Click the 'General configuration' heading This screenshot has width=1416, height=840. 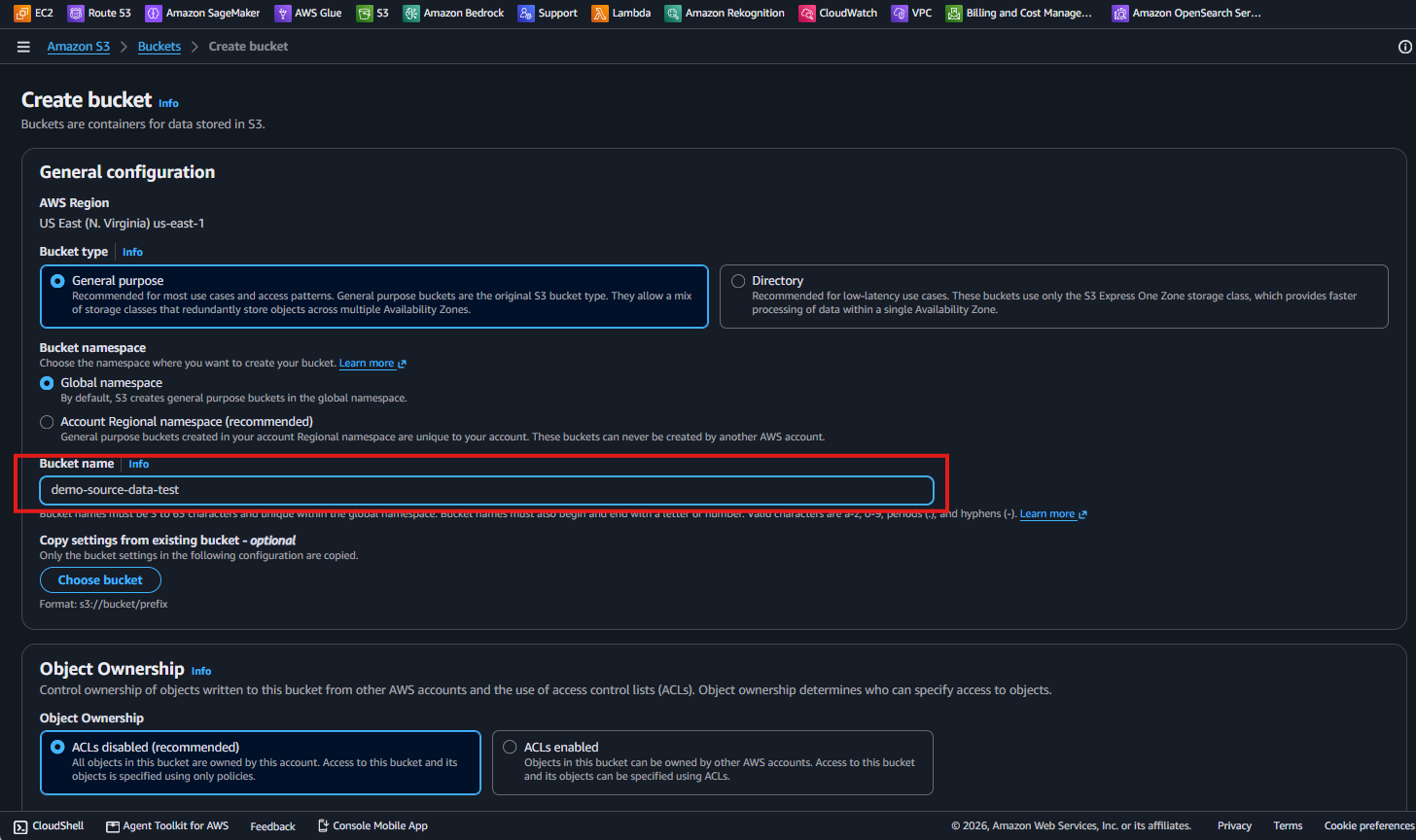[x=127, y=172]
